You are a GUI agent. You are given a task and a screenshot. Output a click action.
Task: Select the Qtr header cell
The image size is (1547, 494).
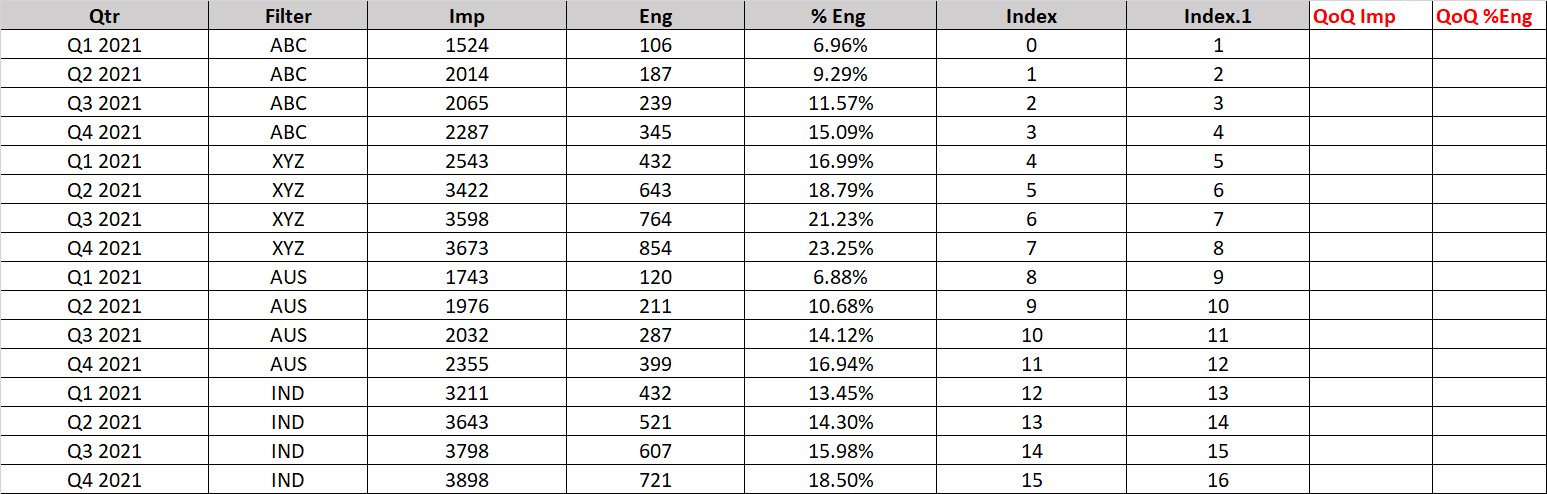104,16
